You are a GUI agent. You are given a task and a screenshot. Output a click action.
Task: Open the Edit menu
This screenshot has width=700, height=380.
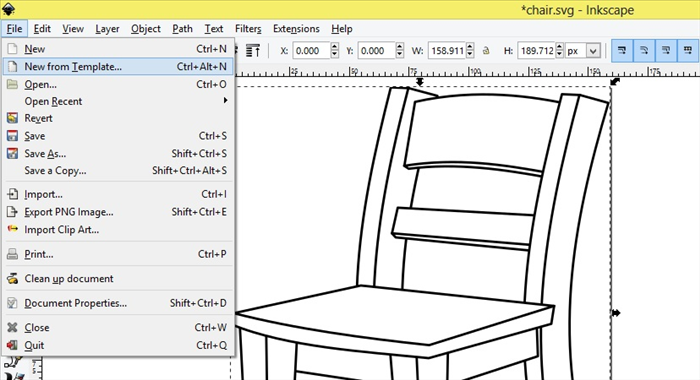(42, 29)
